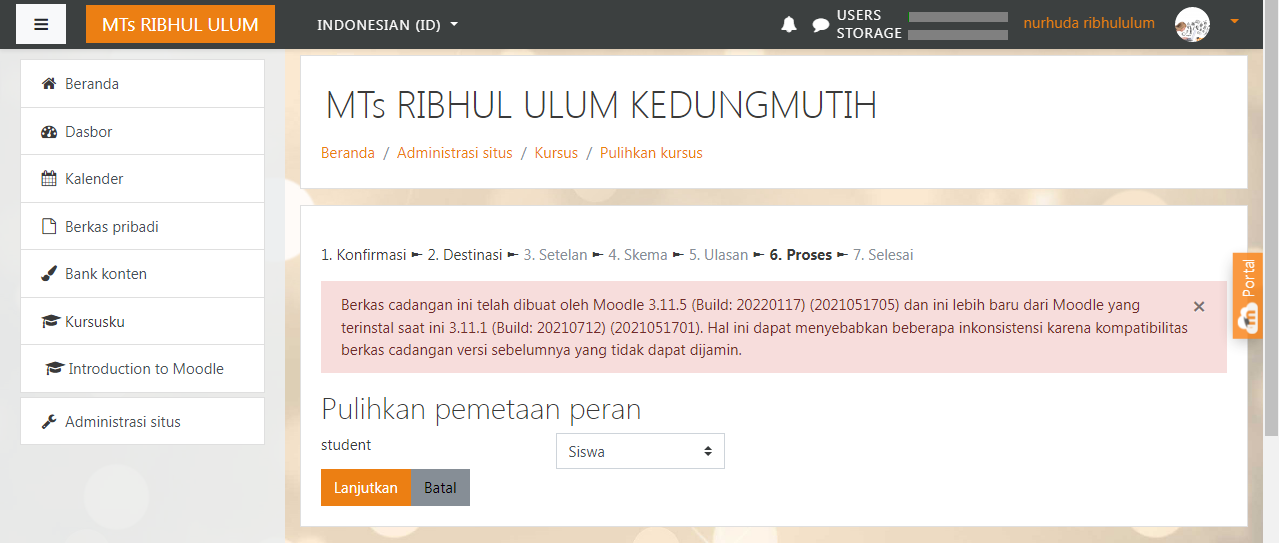Open Berkas pribadi in the sidebar
This screenshot has width=1279, height=543.
[x=142, y=227]
